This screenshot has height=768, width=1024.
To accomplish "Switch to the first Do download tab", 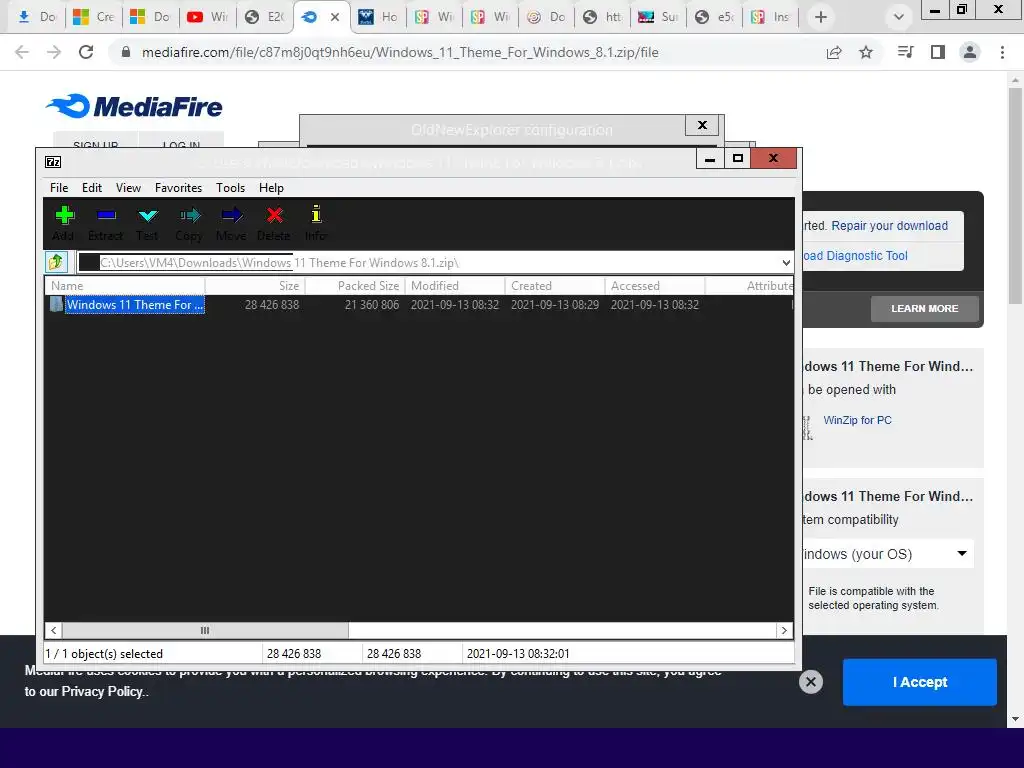I will click(x=37, y=17).
